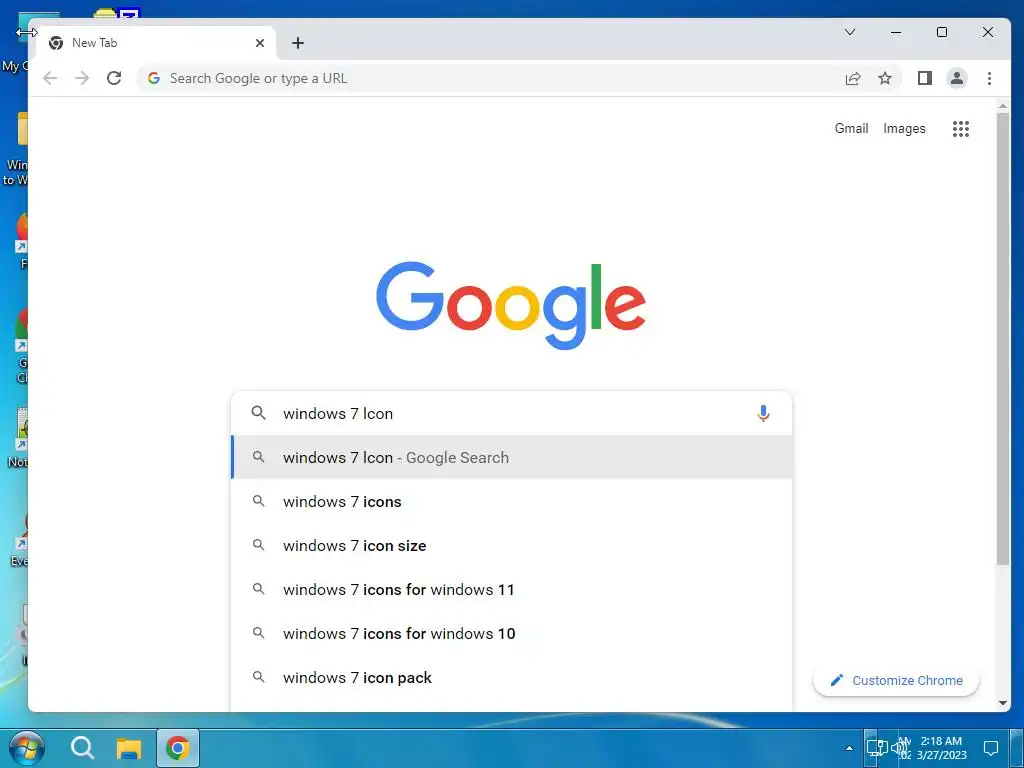Click the browser Forward arrow

point(82,78)
